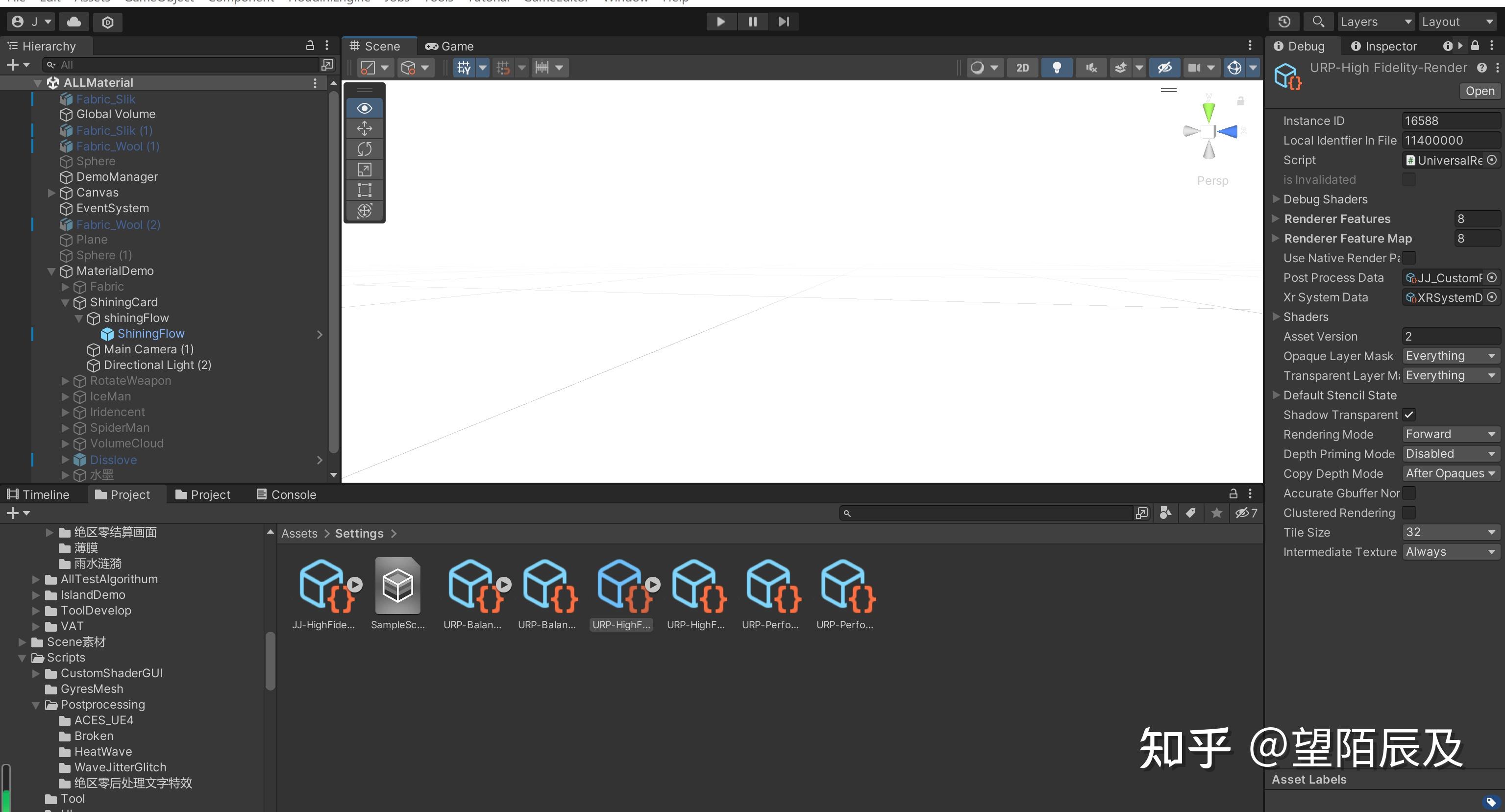Select the Rotate tool in the Scene overlay
1505x812 pixels.
(x=364, y=148)
